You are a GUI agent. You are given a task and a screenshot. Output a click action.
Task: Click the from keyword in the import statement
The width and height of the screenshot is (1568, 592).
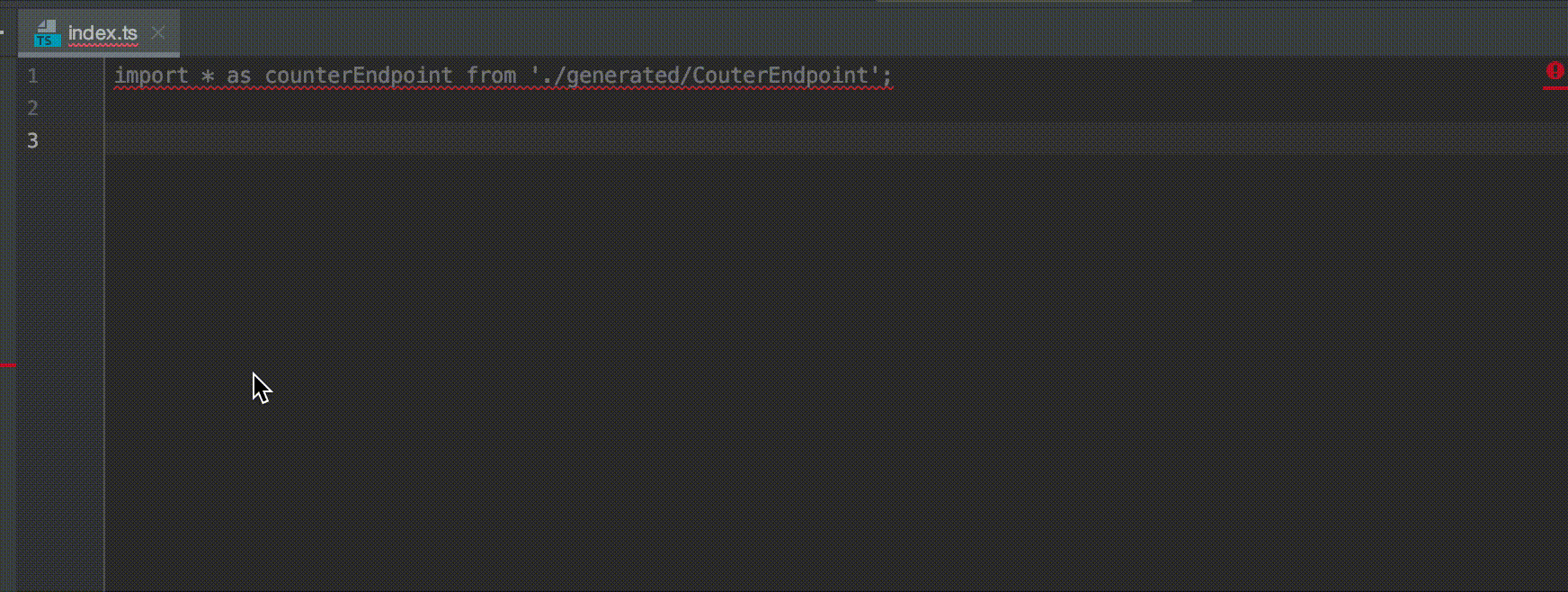(492, 76)
